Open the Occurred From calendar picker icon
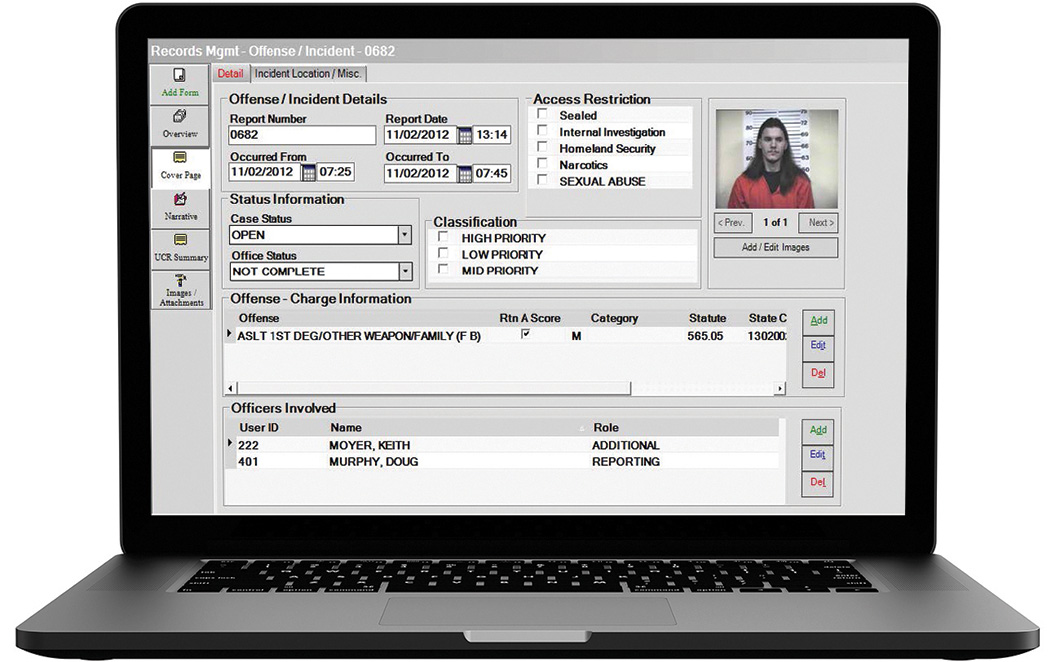Image resolution: width=1060 pixels, height=662 pixels. coord(308,173)
